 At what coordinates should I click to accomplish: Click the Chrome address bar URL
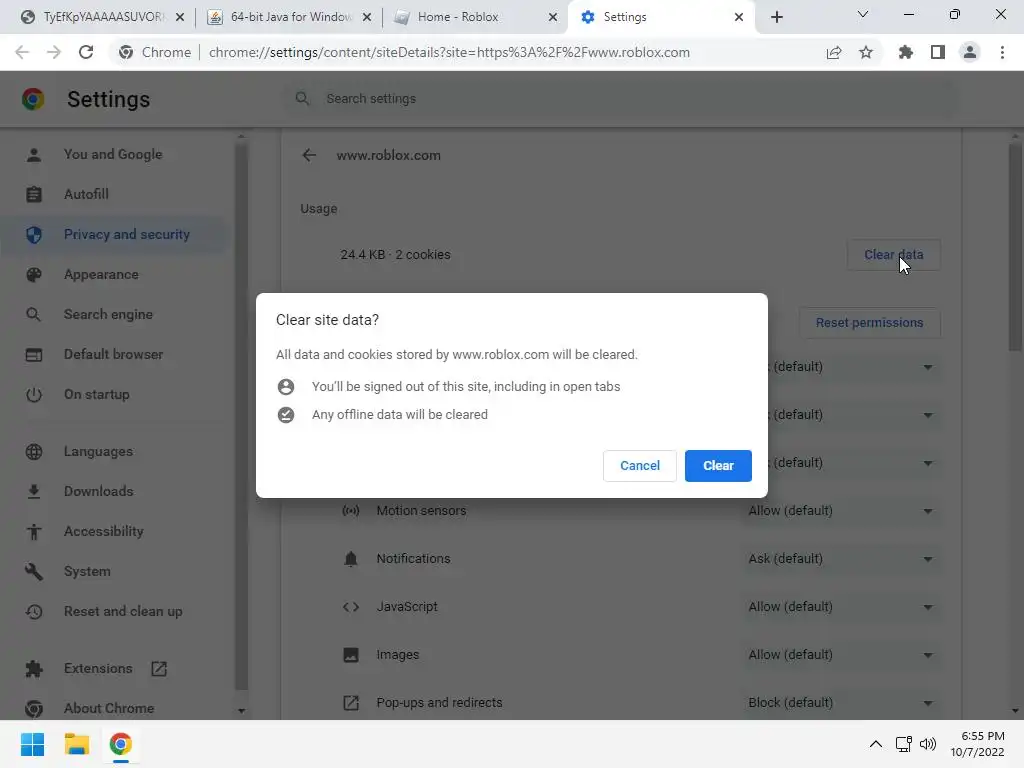[449, 52]
